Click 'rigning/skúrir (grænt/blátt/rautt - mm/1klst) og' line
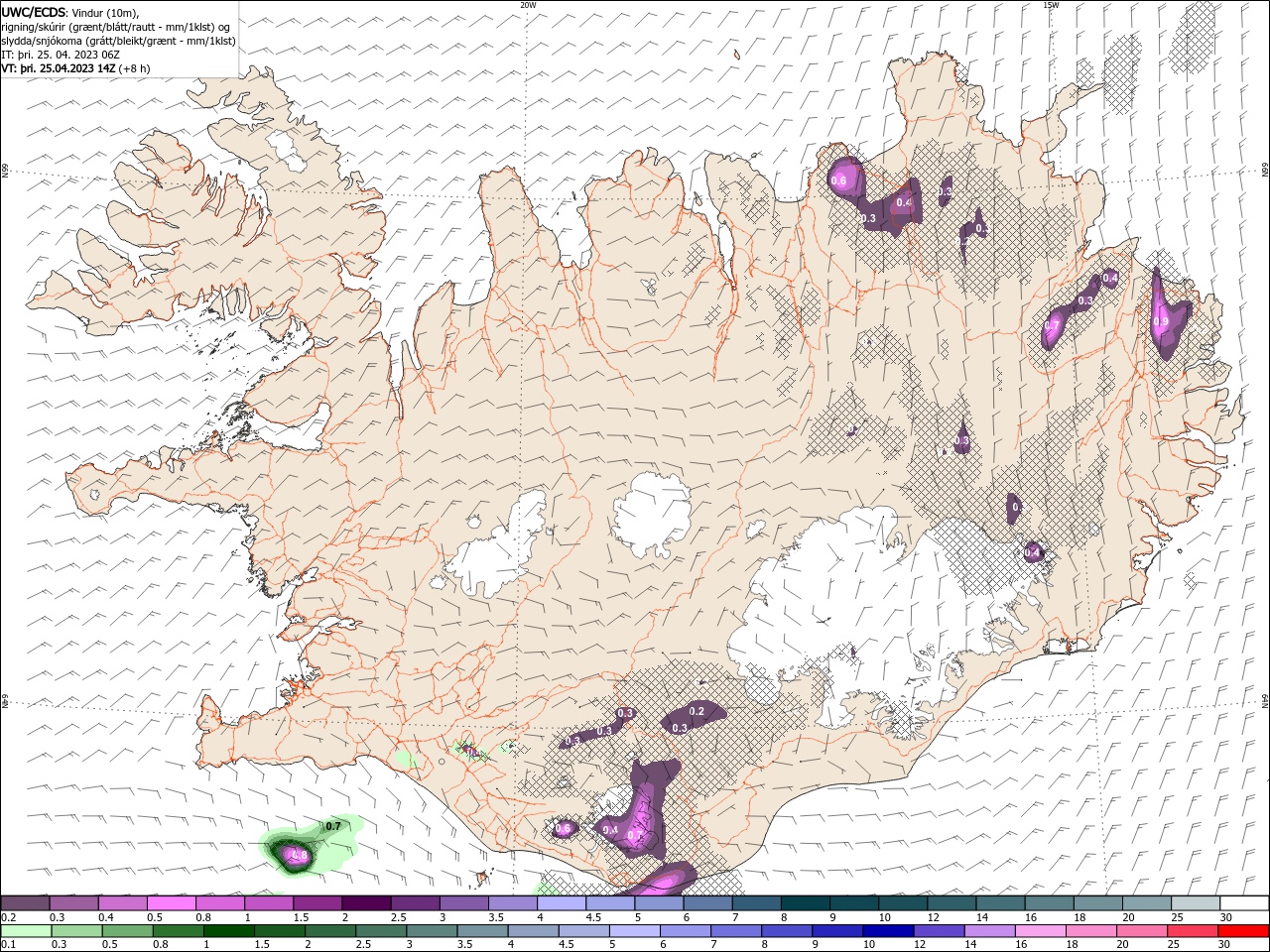The height and width of the screenshot is (952, 1270). click(116, 27)
